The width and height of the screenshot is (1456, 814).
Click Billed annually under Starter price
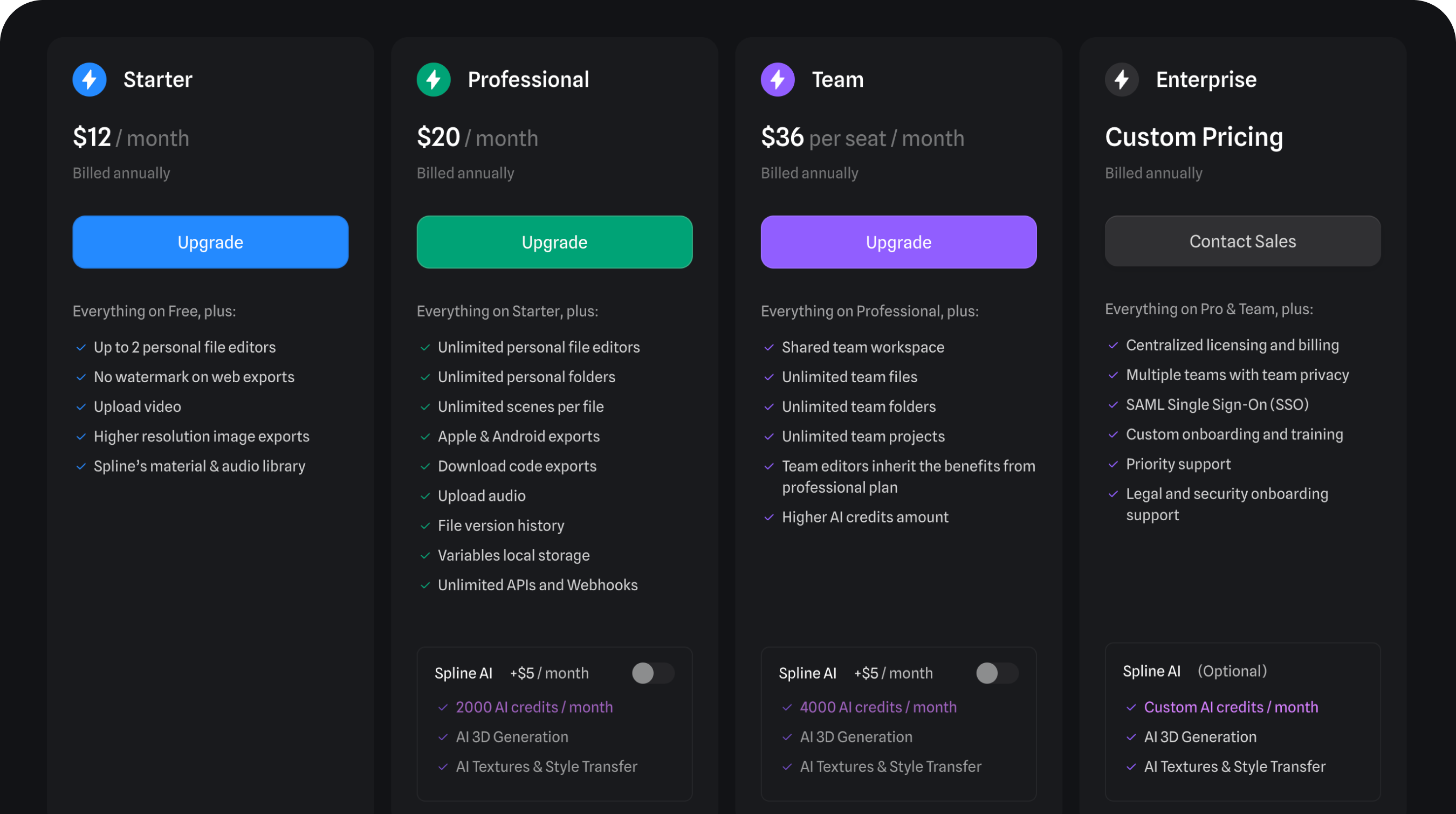pyautogui.click(x=121, y=173)
